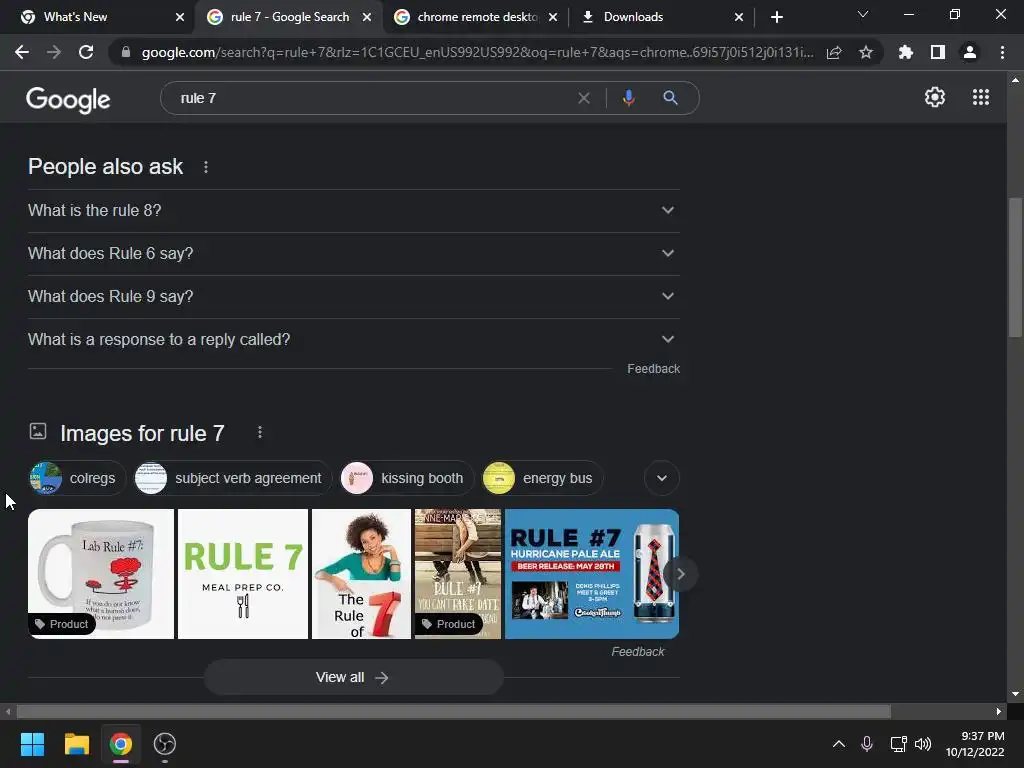Screen dimensions: 1024x768
Task: Open More options beside People also ask
Action: (206, 167)
